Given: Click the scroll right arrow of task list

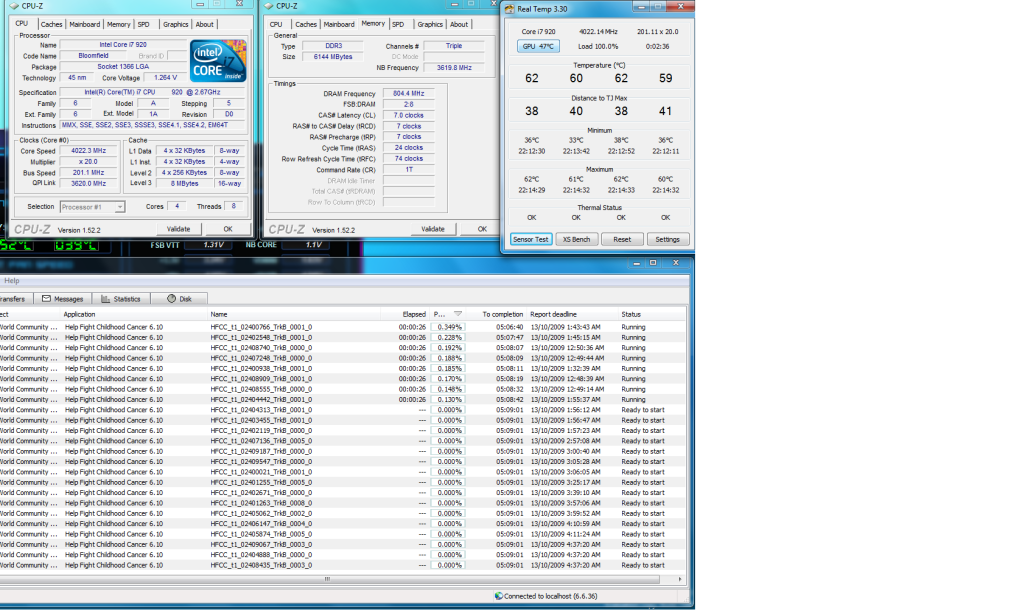Looking at the screenshot, I should 680,579.
